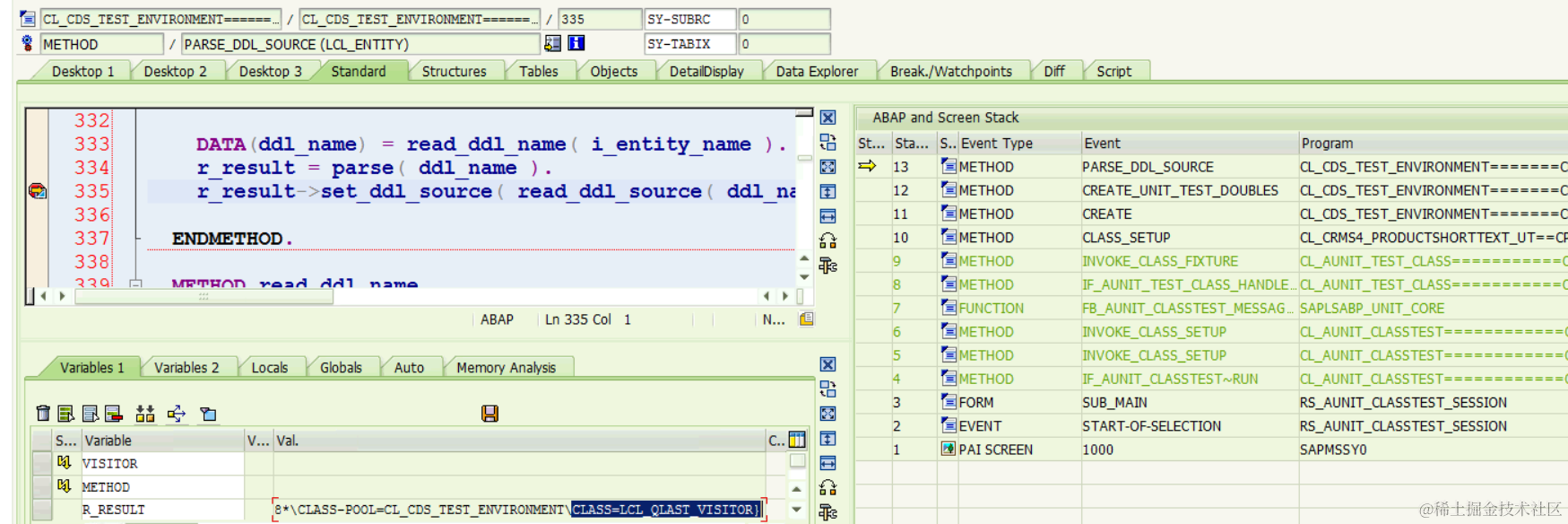Click the delete-row icon with red mark
This screenshot has width=1568, height=524.
pyautogui.click(x=113, y=414)
